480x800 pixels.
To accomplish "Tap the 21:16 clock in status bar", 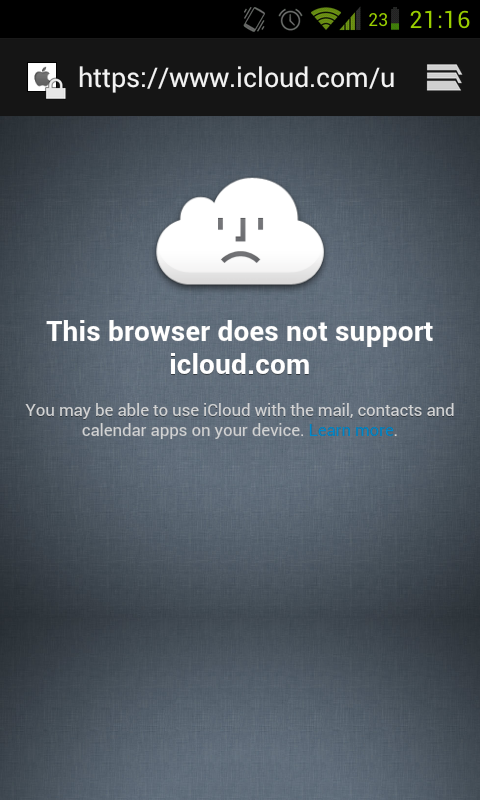I will coord(440,19).
